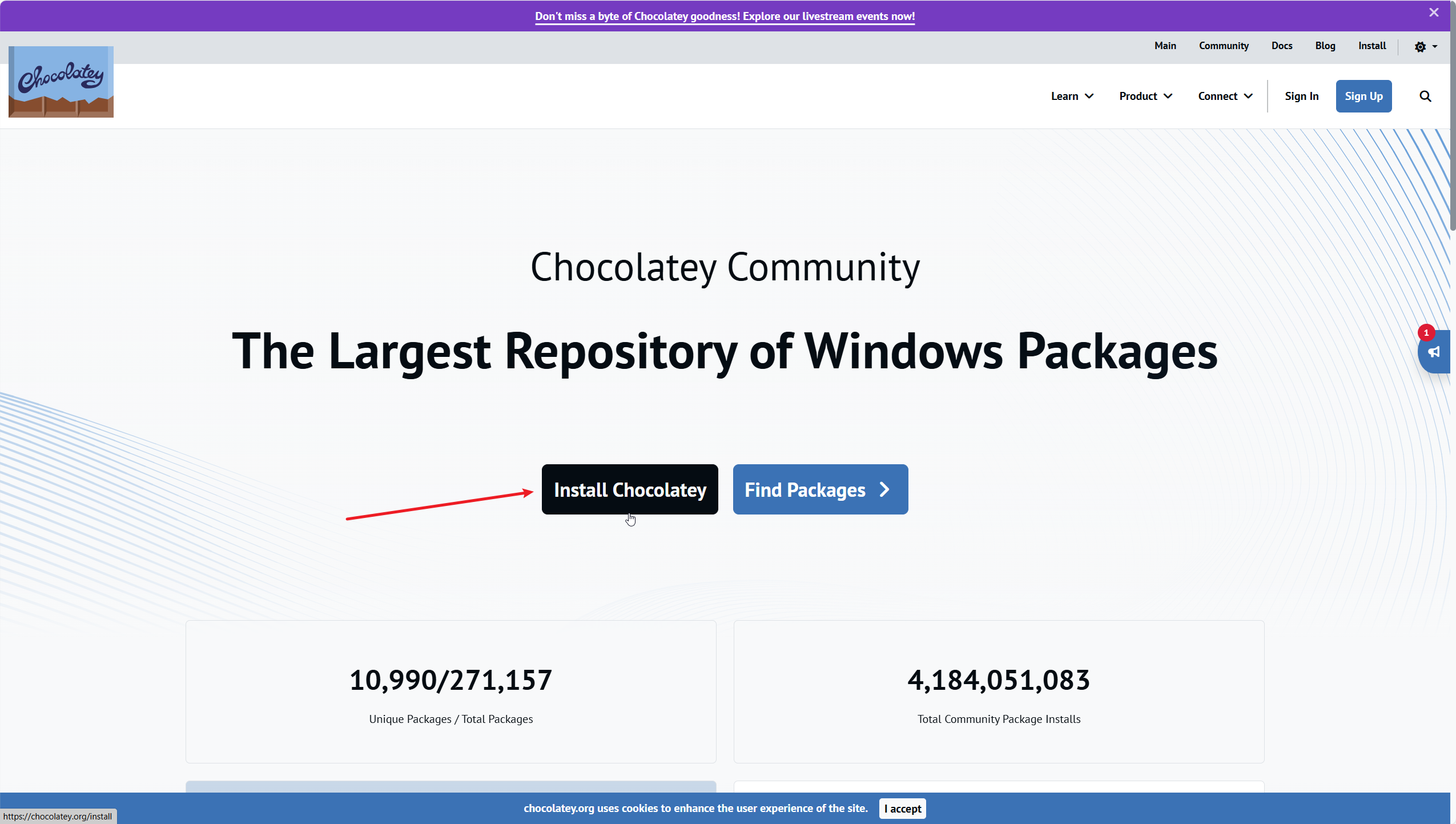Image resolution: width=1456 pixels, height=824 pixels.
Task: Select Community in top navigation
Action: click(x=1223, y=46)
